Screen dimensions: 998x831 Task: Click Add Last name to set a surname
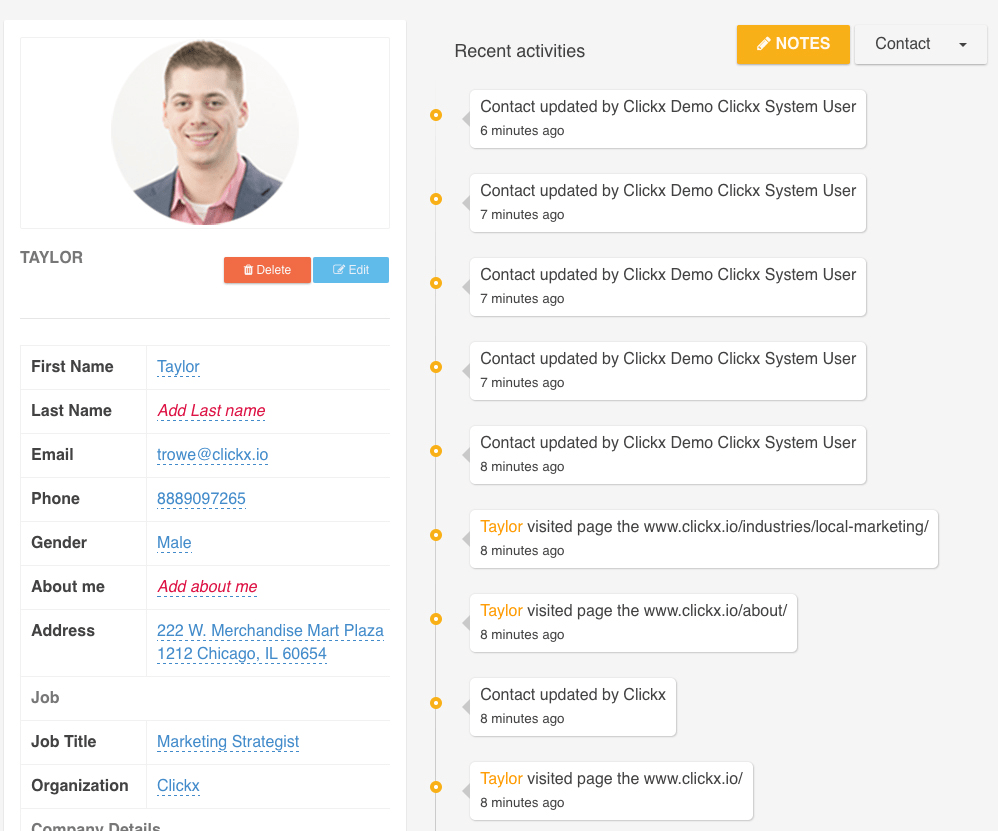point(210,411)
